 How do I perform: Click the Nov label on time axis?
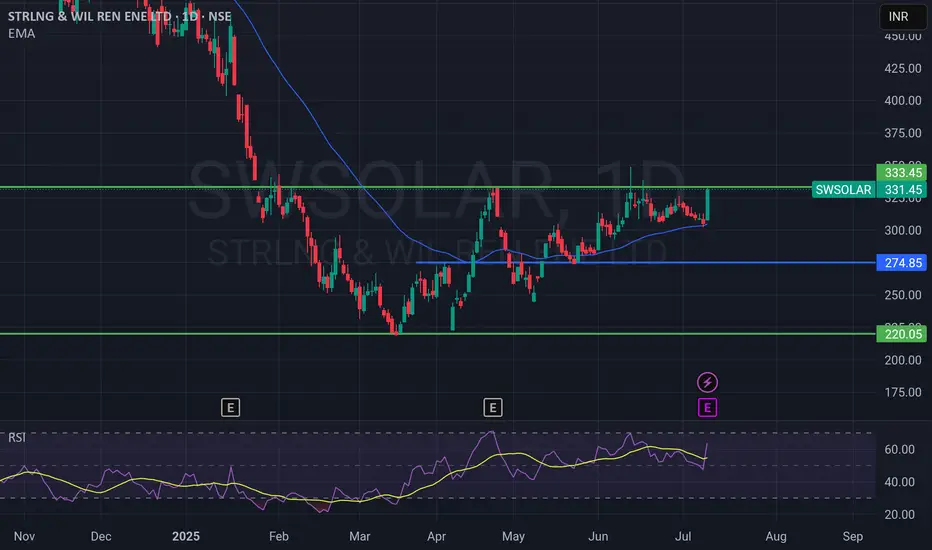pyautogui.click(x=24, y=536)
